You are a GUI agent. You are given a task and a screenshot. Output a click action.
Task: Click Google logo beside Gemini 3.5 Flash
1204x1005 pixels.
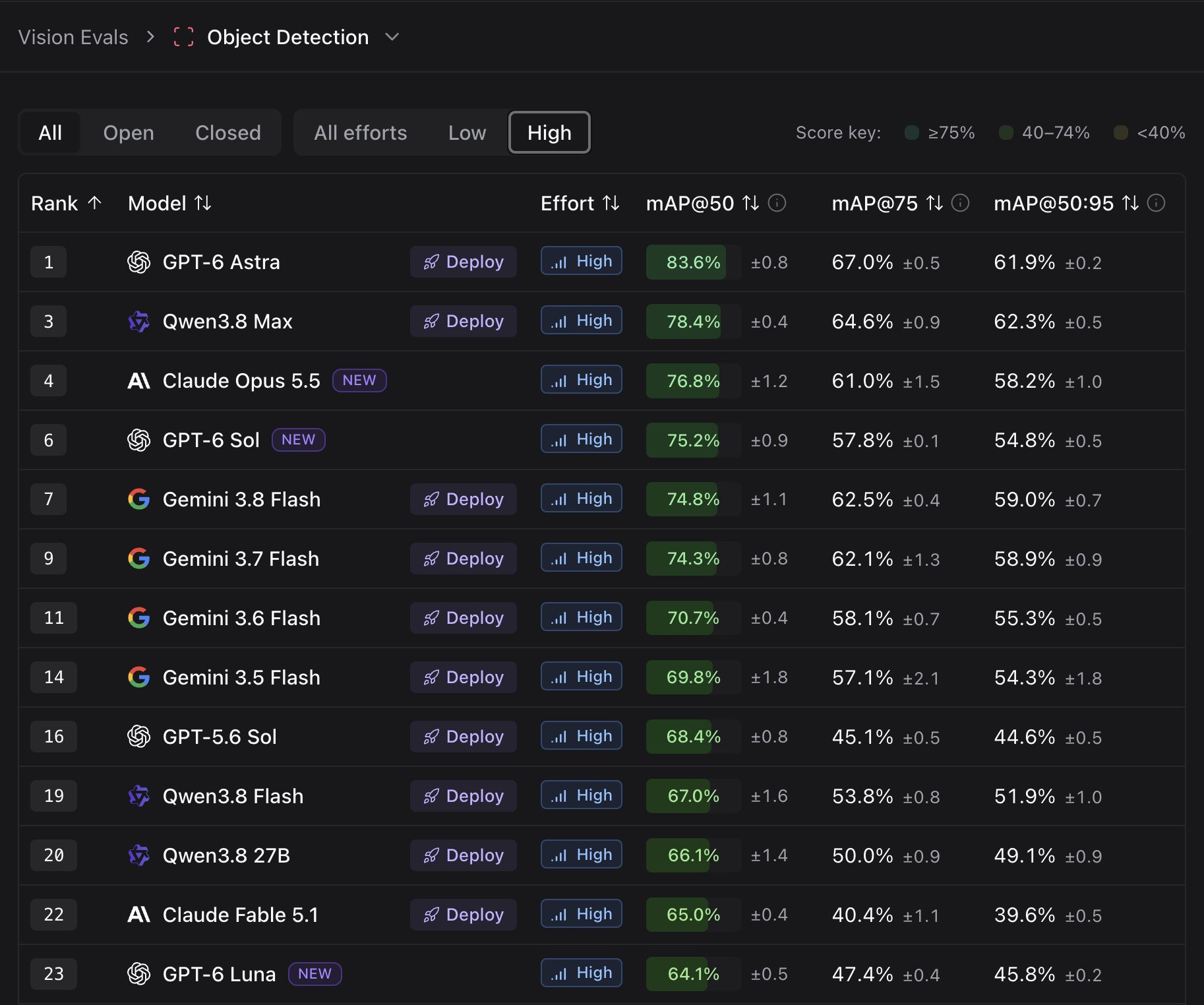click(138, 677)
